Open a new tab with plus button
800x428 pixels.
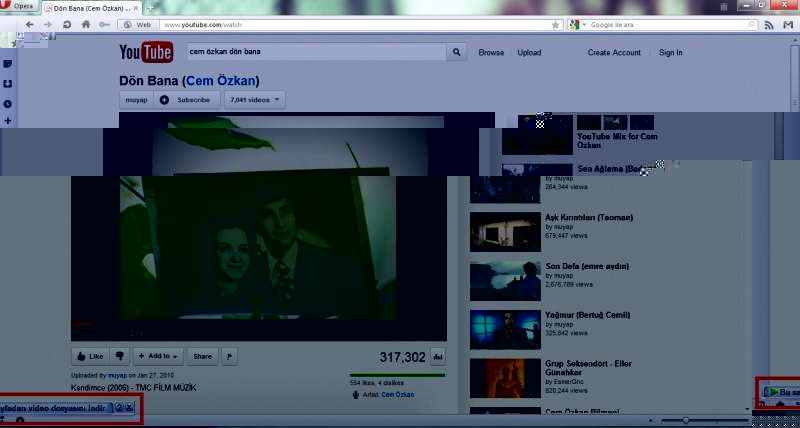pyautogui.click(x=151, y=8)
